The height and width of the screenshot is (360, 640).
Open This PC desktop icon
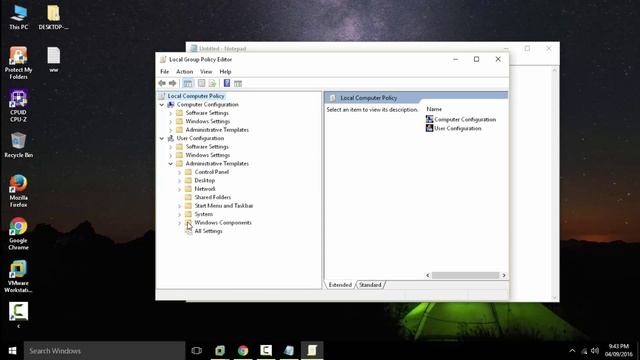19,17
